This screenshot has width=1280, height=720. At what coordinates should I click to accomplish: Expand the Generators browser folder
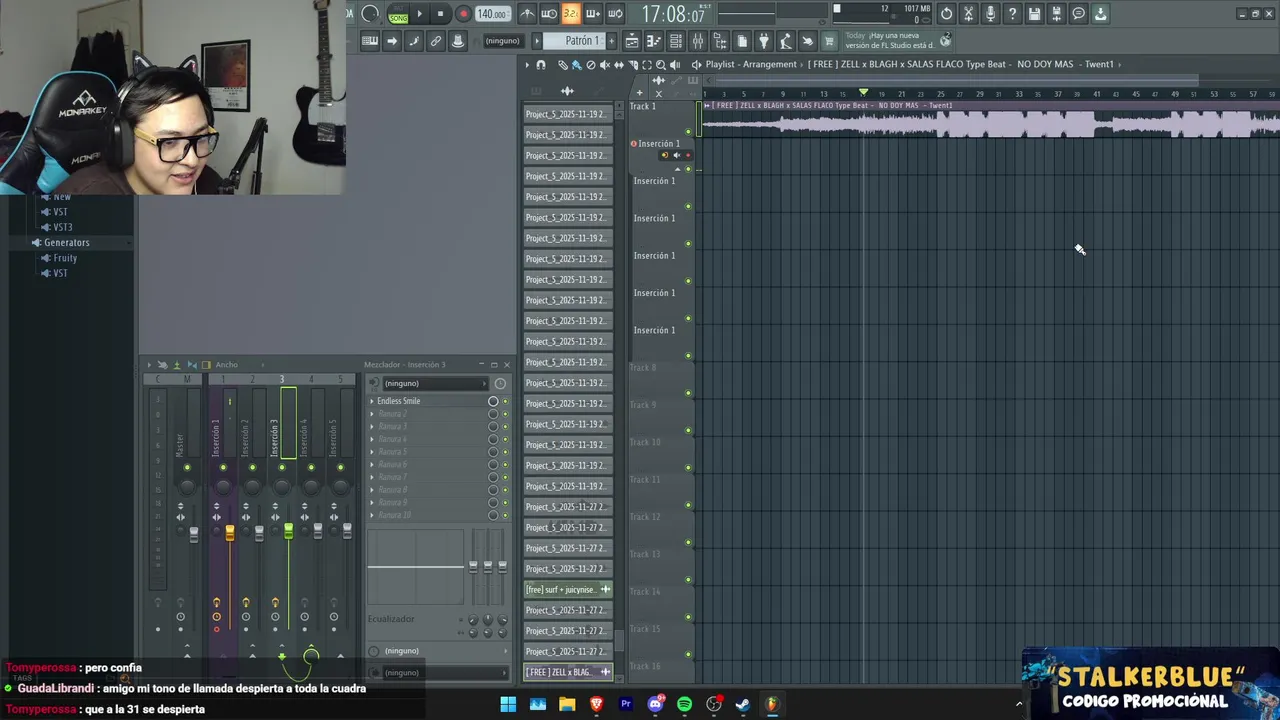click(66, 242)
